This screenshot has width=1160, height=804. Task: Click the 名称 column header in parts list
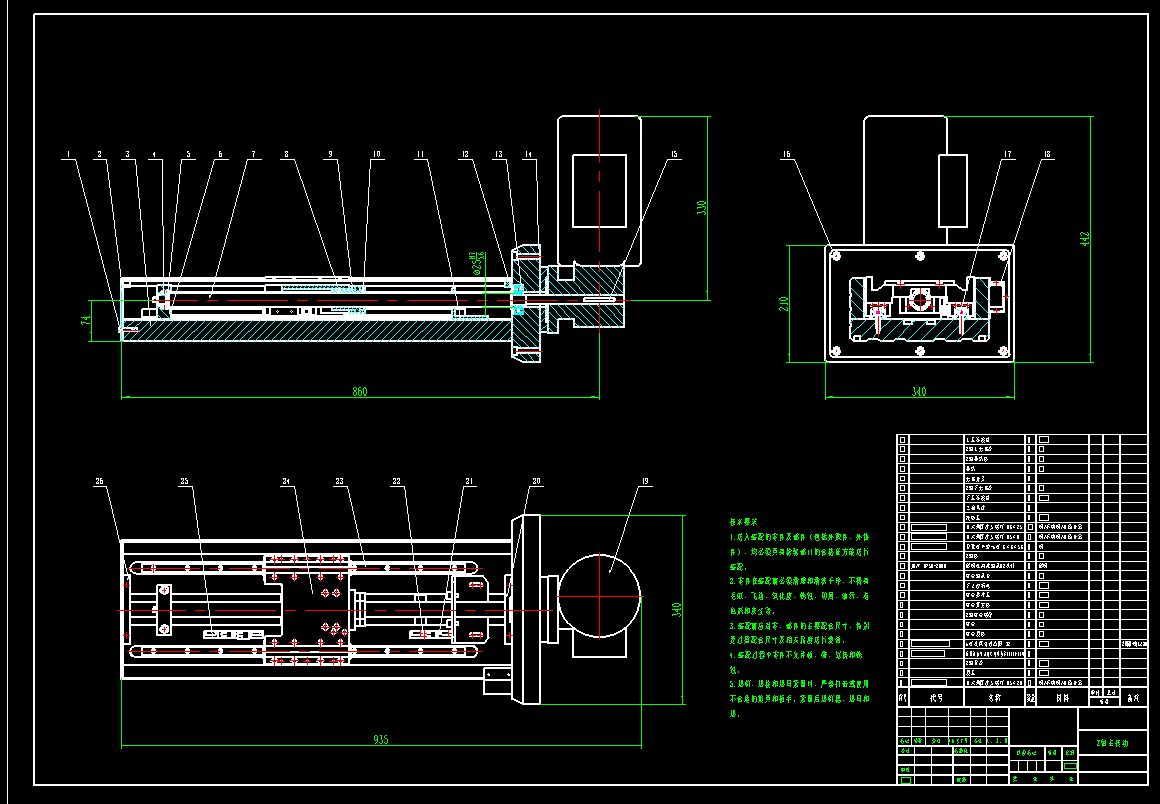pyautogui.click(x=994, y=697)
